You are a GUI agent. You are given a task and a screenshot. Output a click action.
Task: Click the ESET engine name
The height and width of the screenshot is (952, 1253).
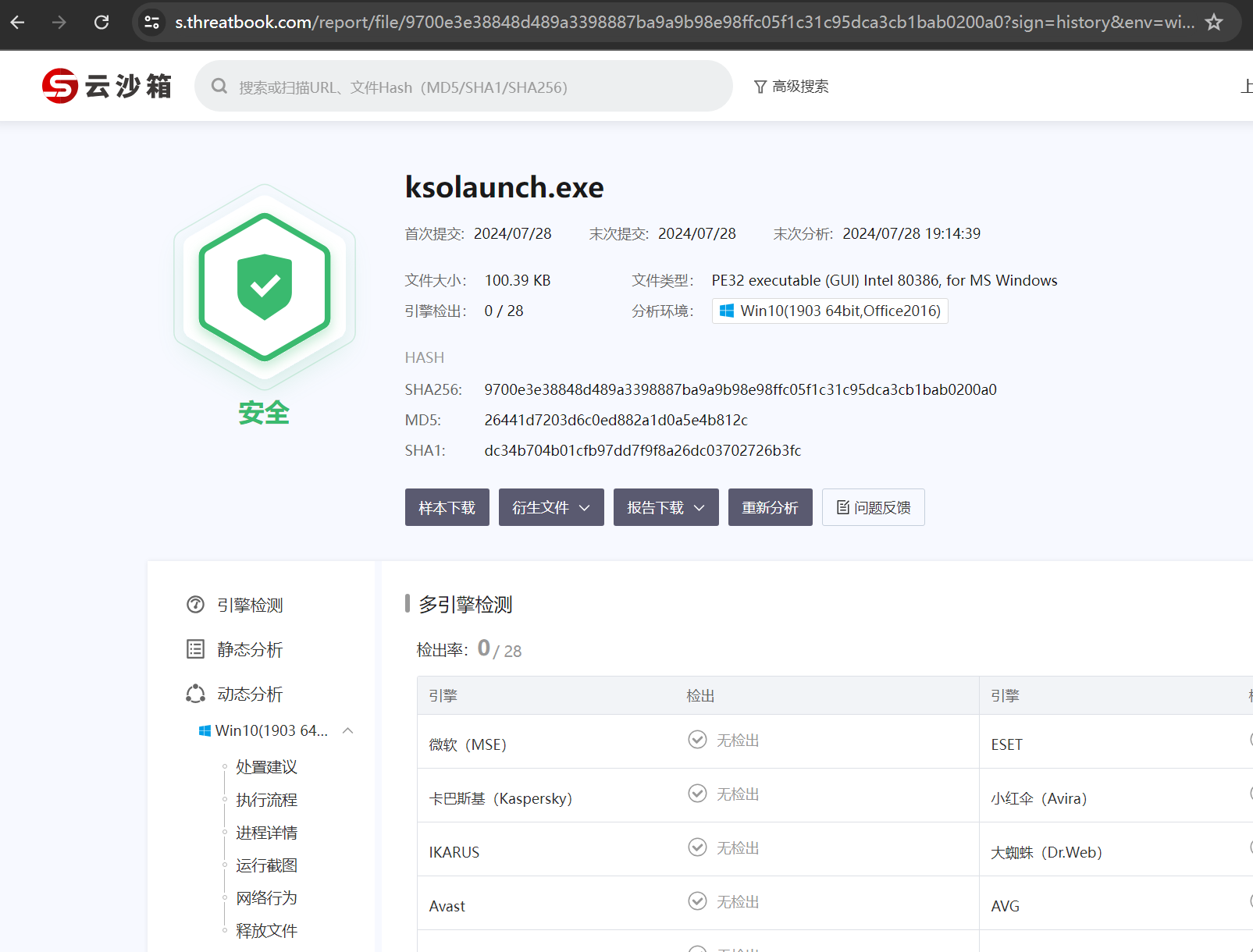point(1006,744)
